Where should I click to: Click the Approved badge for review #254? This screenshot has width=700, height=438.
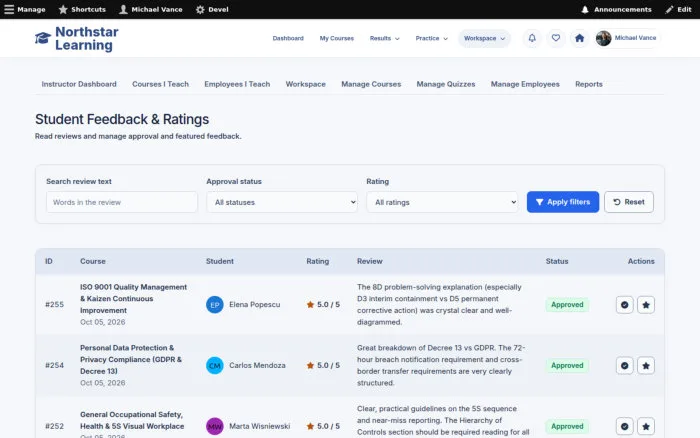(567, 365)
